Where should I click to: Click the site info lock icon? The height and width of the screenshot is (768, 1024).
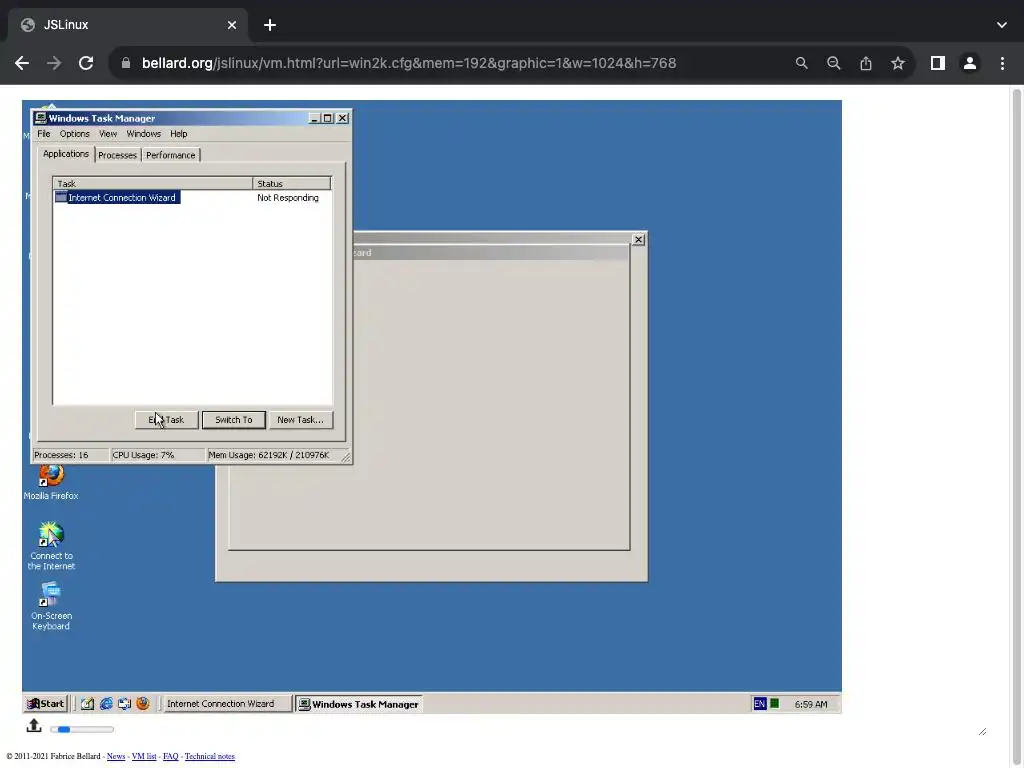tap(126, 63)
